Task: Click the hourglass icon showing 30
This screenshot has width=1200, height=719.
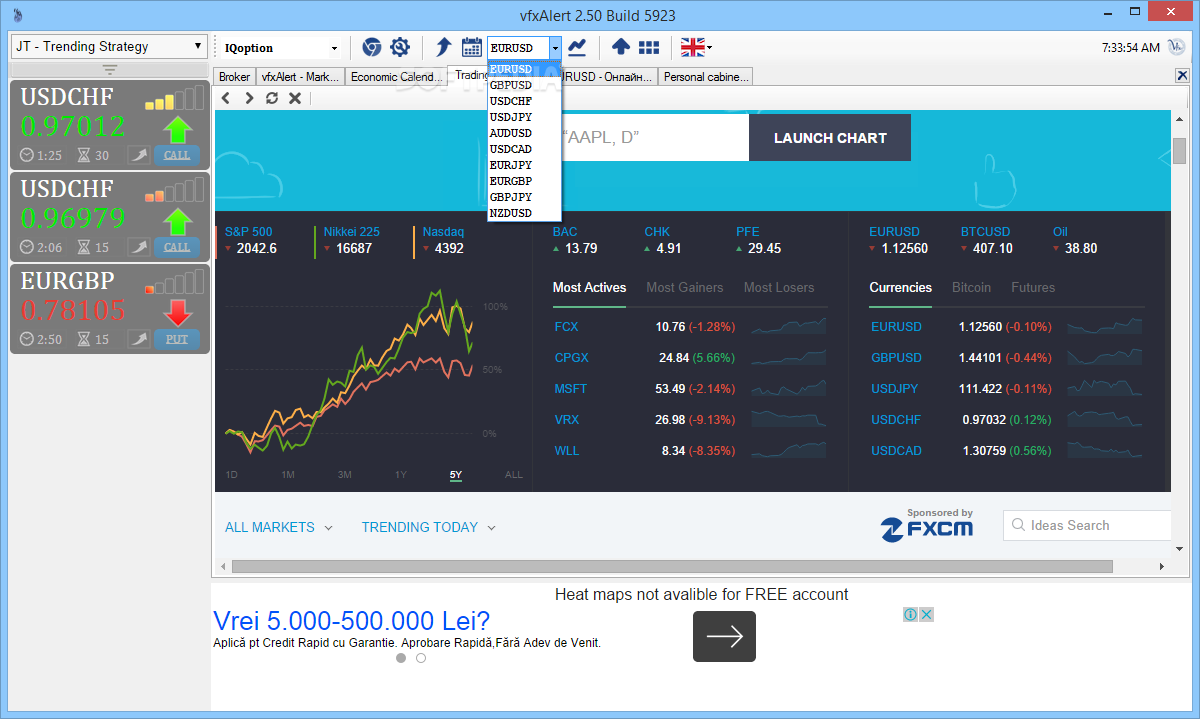Action: coord(84,156)
